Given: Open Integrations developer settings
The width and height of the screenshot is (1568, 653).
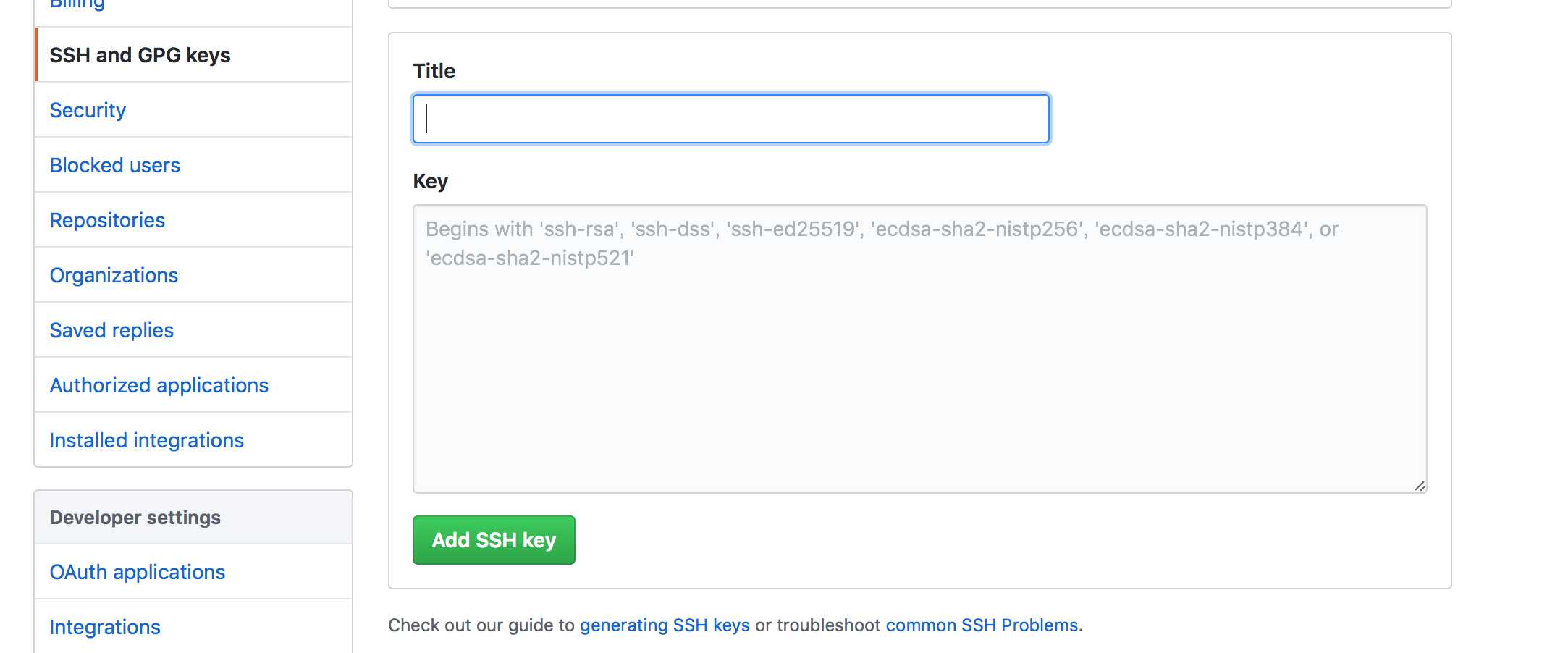Looking at the screenshot, I should (105, 627).
